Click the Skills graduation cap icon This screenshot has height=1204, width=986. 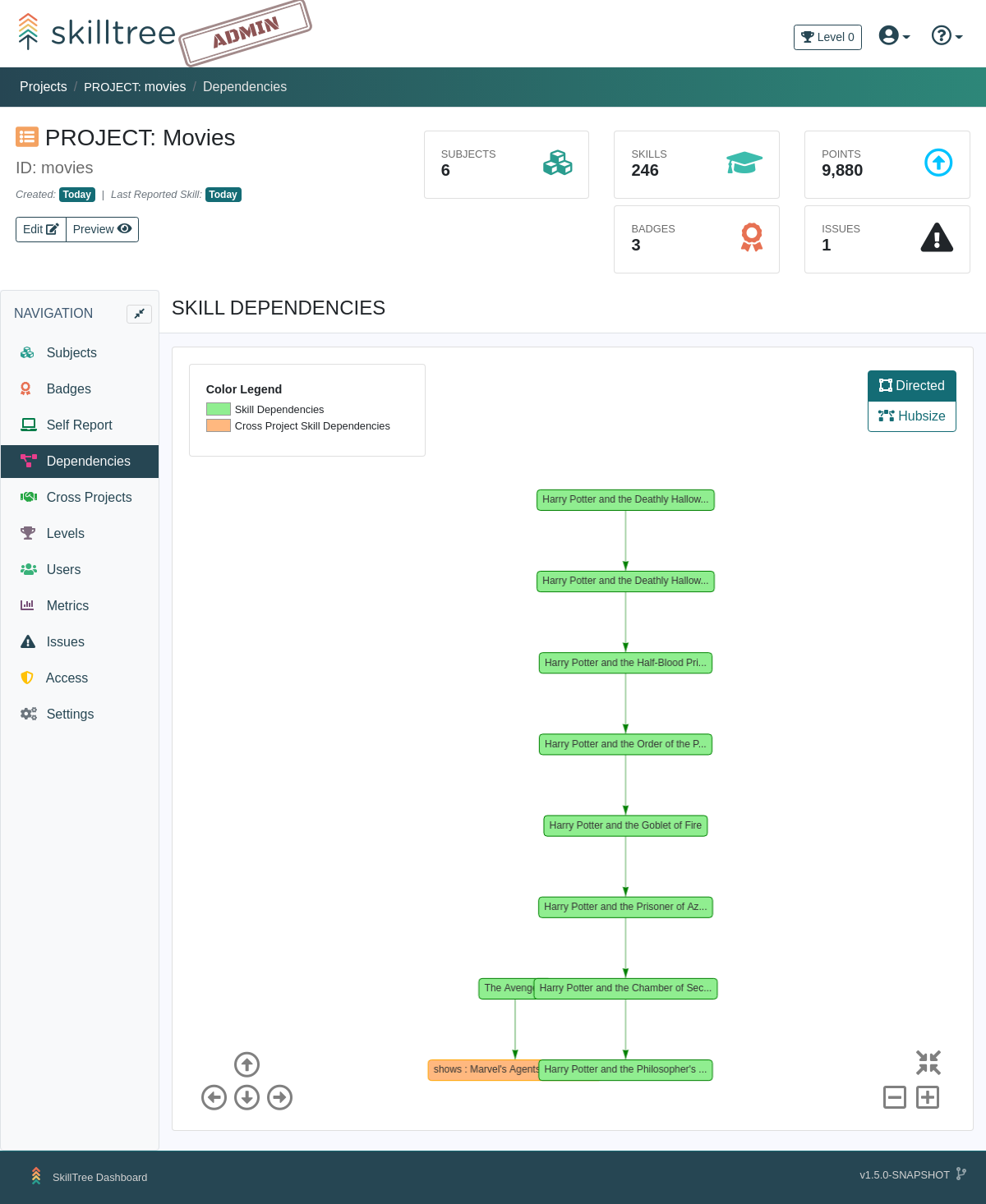pyautogui.click(x=744, y=163)
